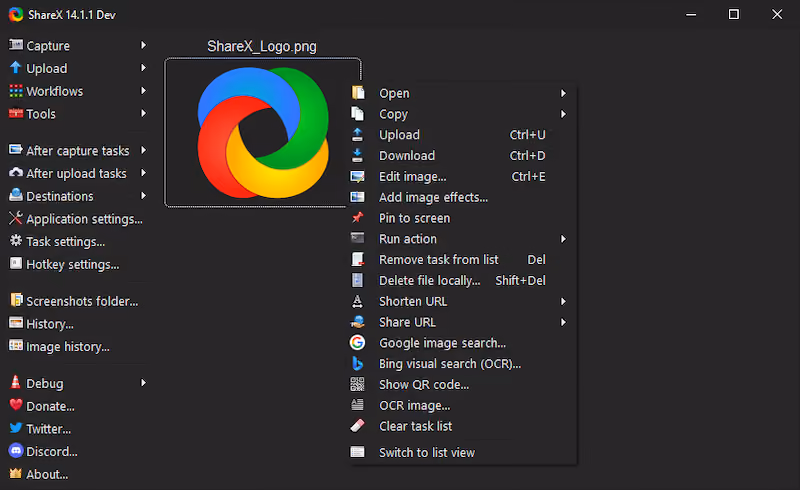Click the Download arrow icon in context menu
The width and height of the screenshot is (800, 490).
click(357, 155)
